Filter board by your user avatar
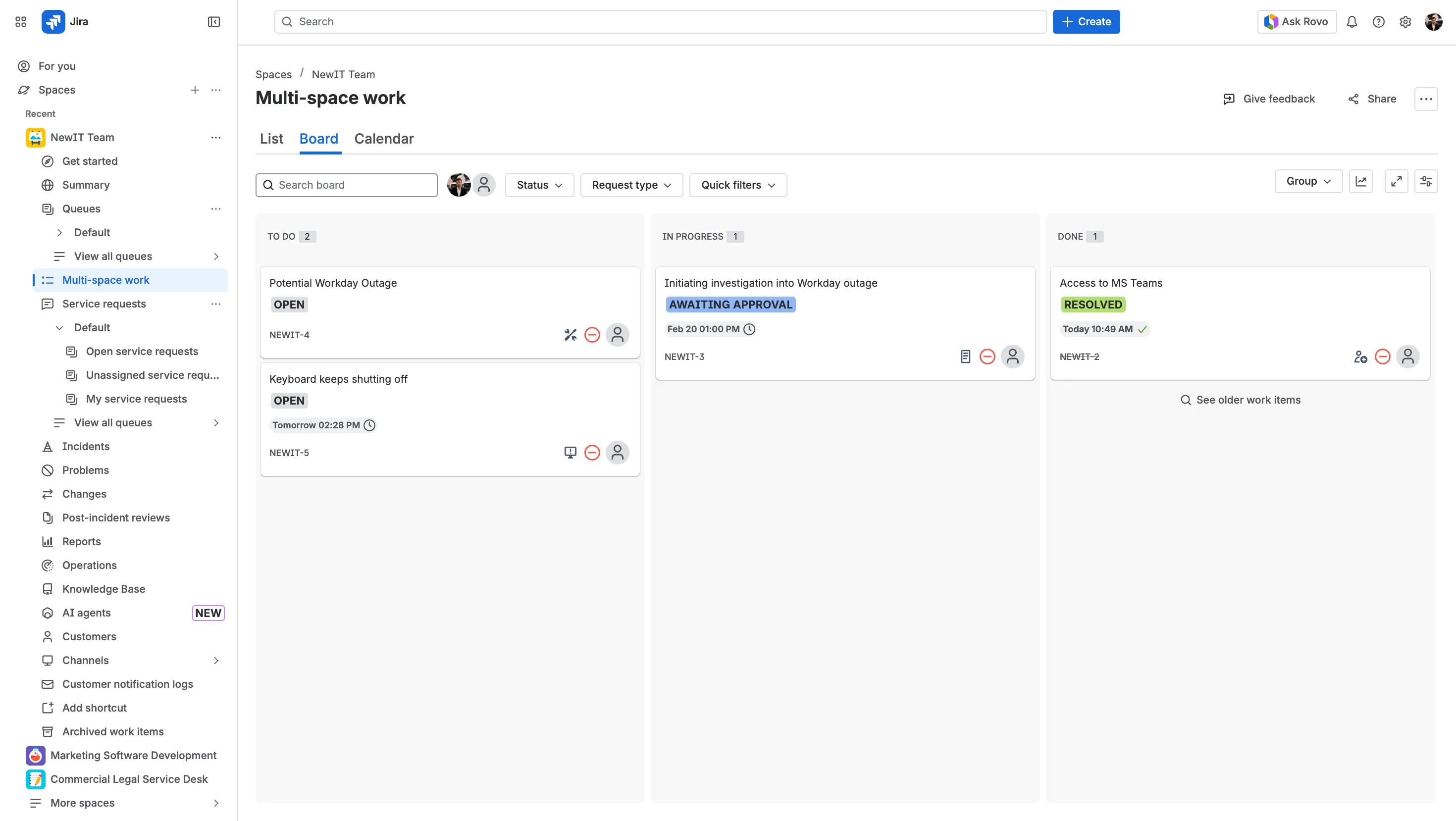This screenshot has width=1456, height=821. coord(459,185)
